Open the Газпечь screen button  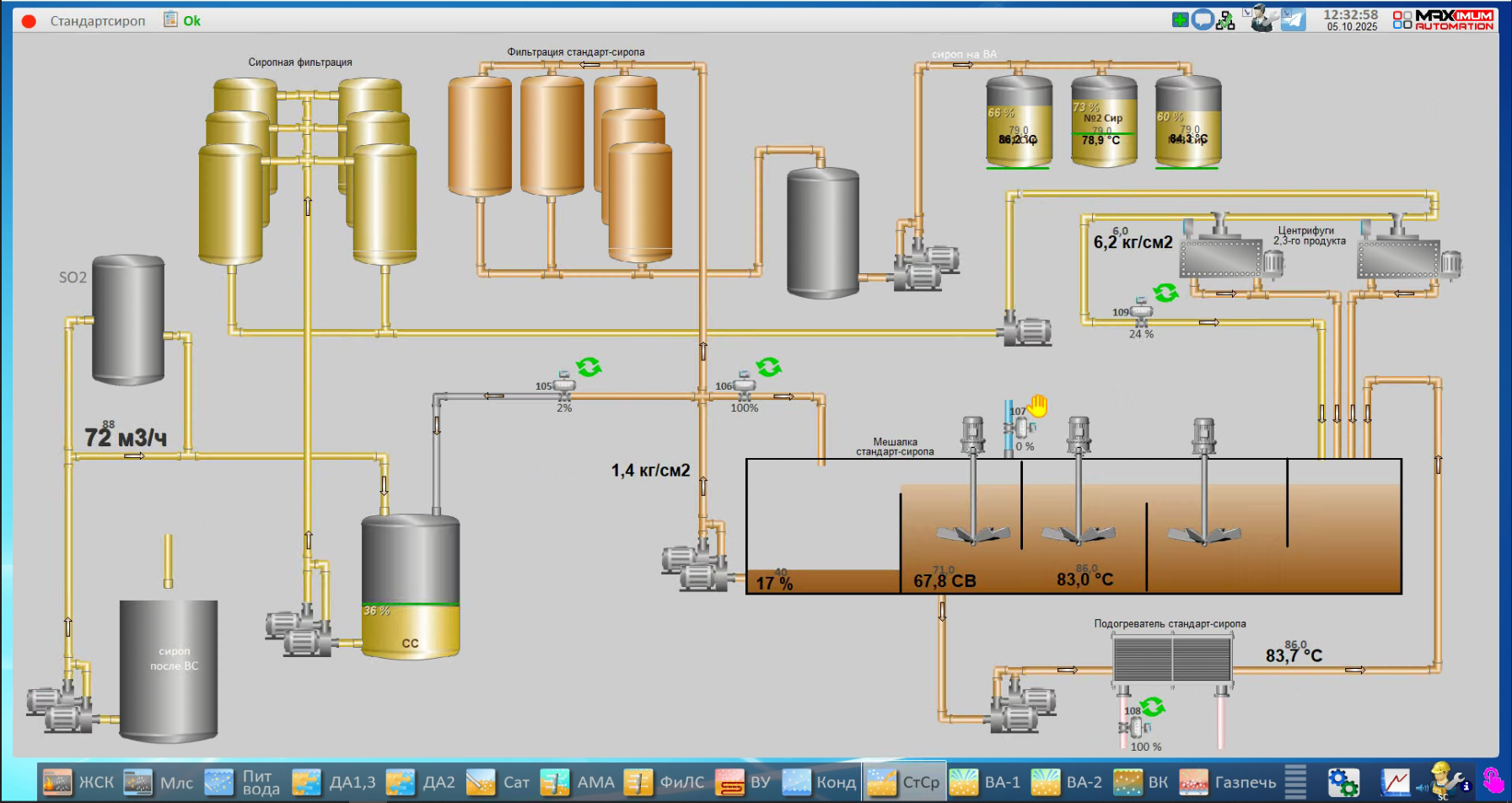click(1228, 782)
